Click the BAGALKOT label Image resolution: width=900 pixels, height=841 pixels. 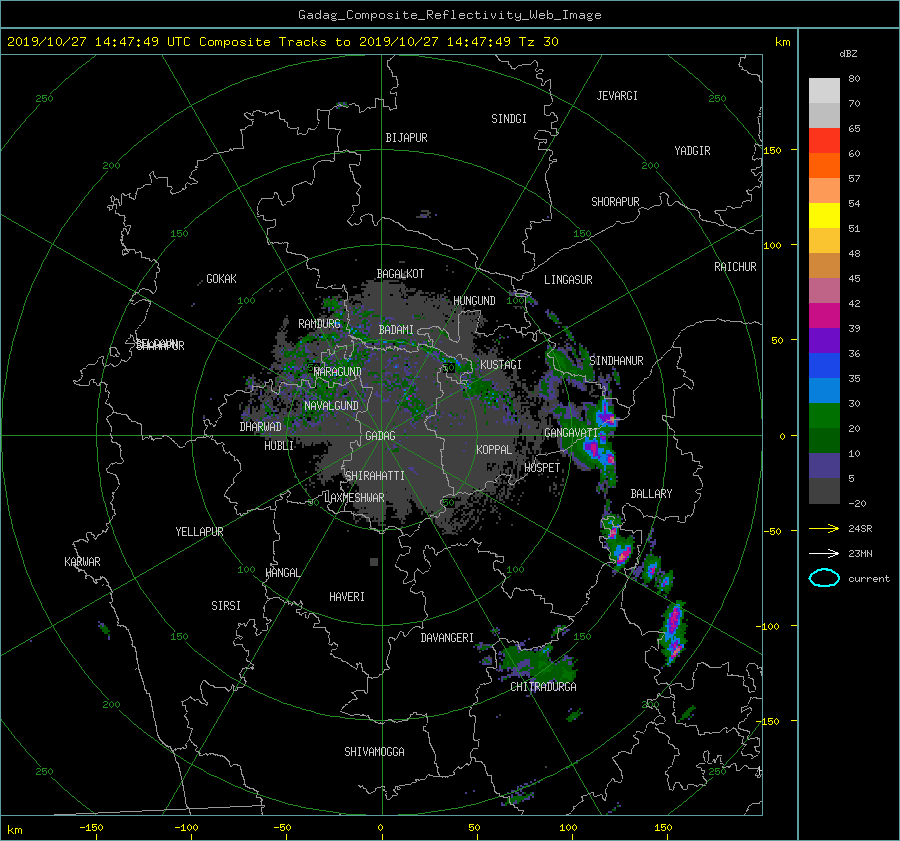click(400, 274)
